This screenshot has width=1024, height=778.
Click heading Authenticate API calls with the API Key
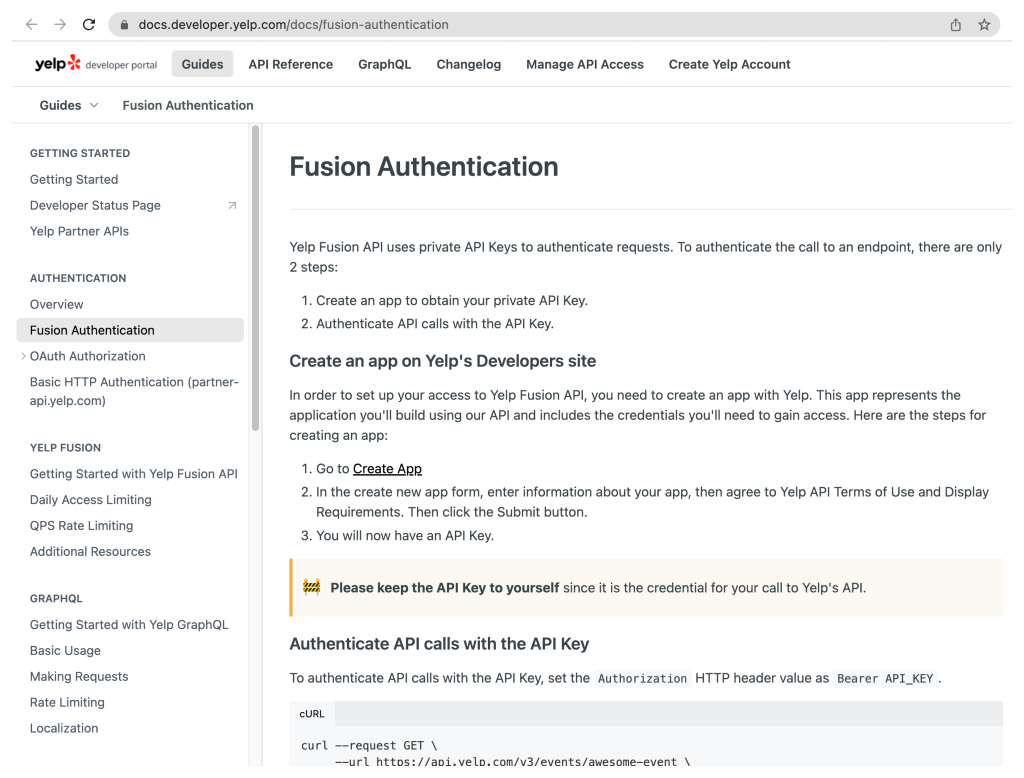pos(440,644)
